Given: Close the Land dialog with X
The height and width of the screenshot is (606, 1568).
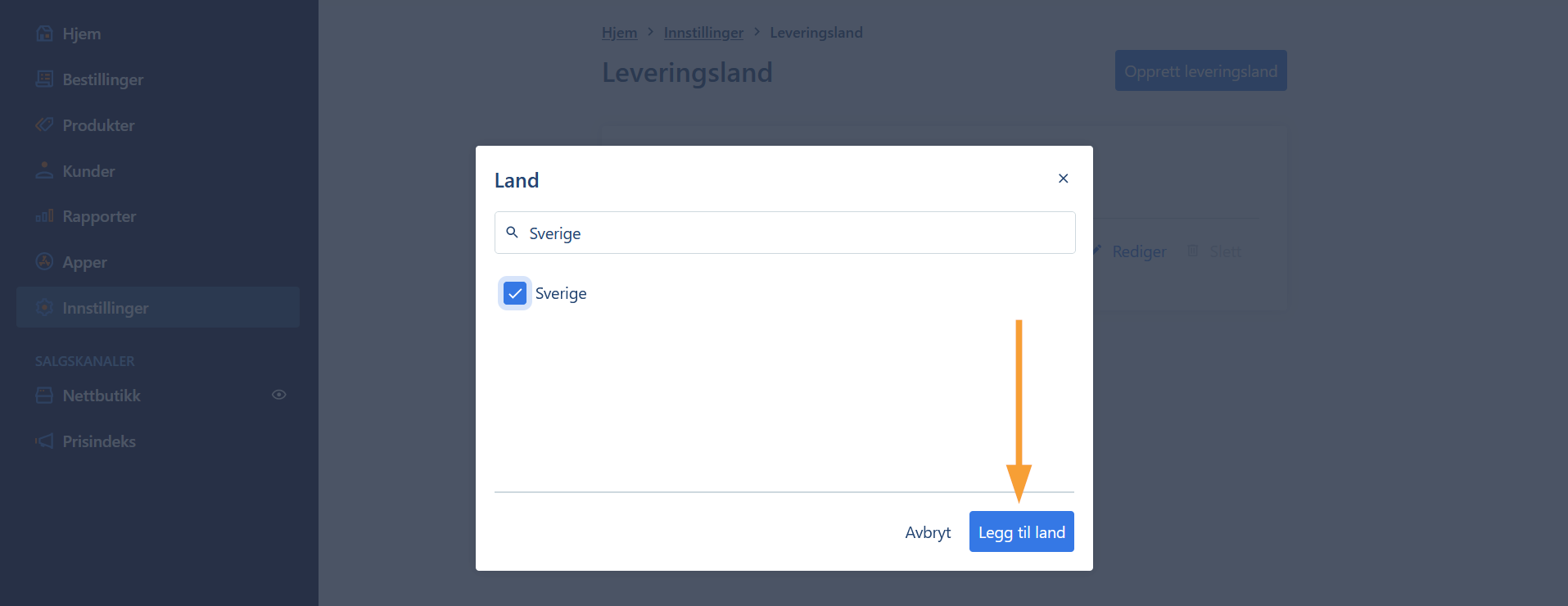Looking at the screenshot, I should coord(1063,179).
